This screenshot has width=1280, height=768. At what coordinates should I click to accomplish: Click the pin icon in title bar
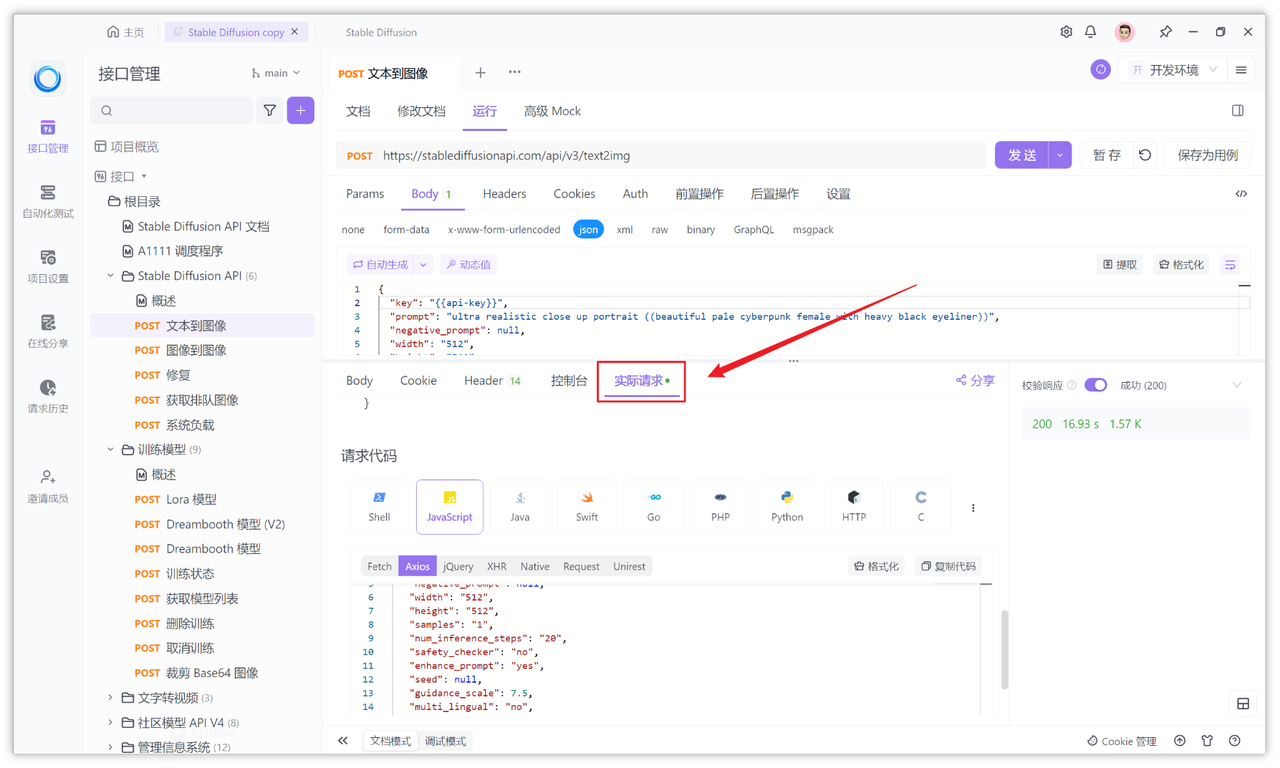[1166, 32]
